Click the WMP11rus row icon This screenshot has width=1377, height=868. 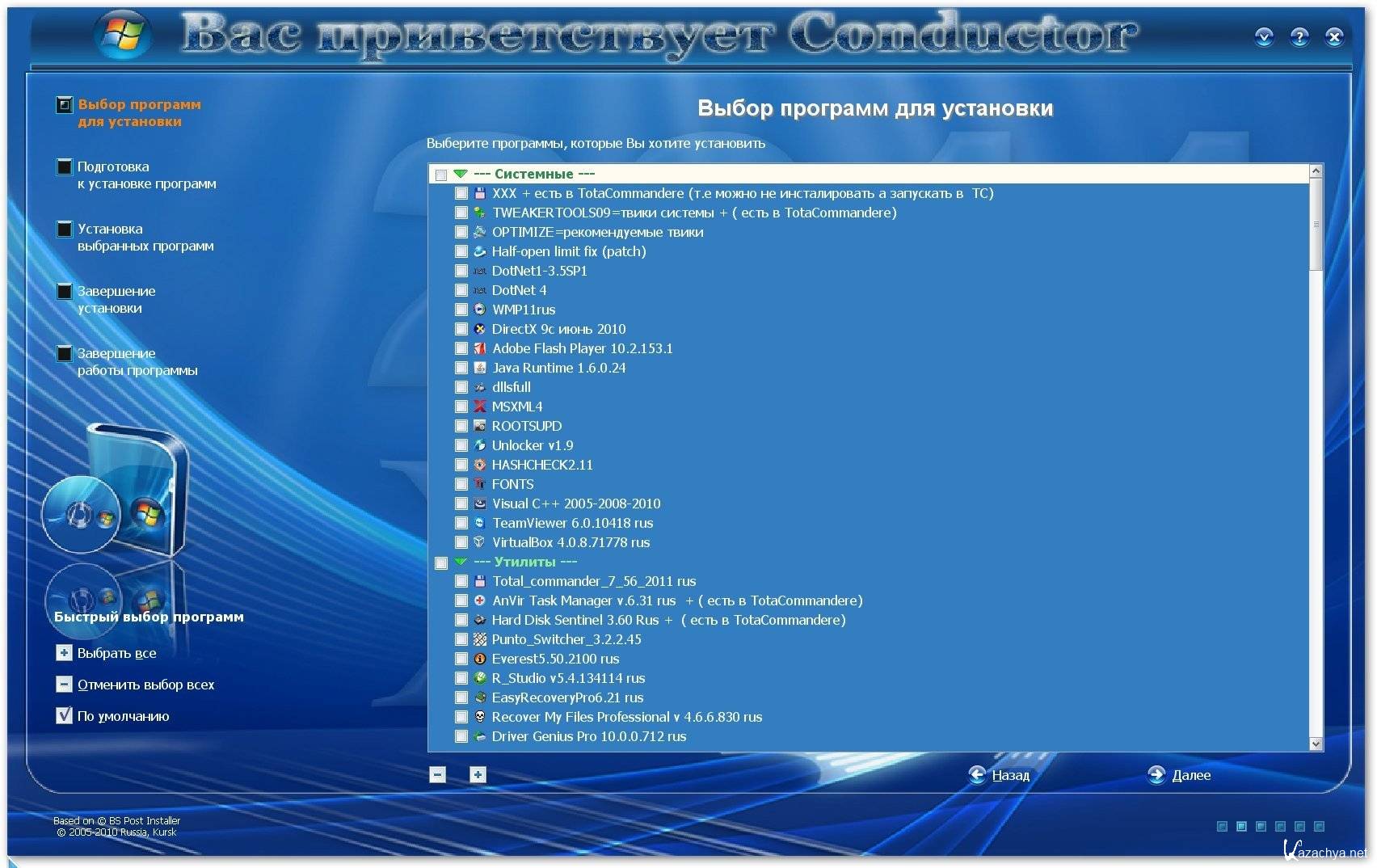(x=480, y=310)
